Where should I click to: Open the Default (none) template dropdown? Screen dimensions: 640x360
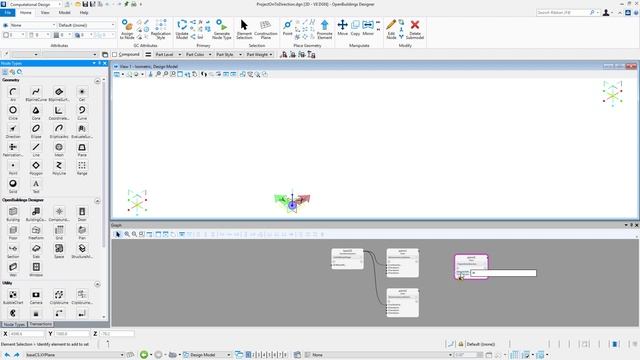[x=86, y=25]
